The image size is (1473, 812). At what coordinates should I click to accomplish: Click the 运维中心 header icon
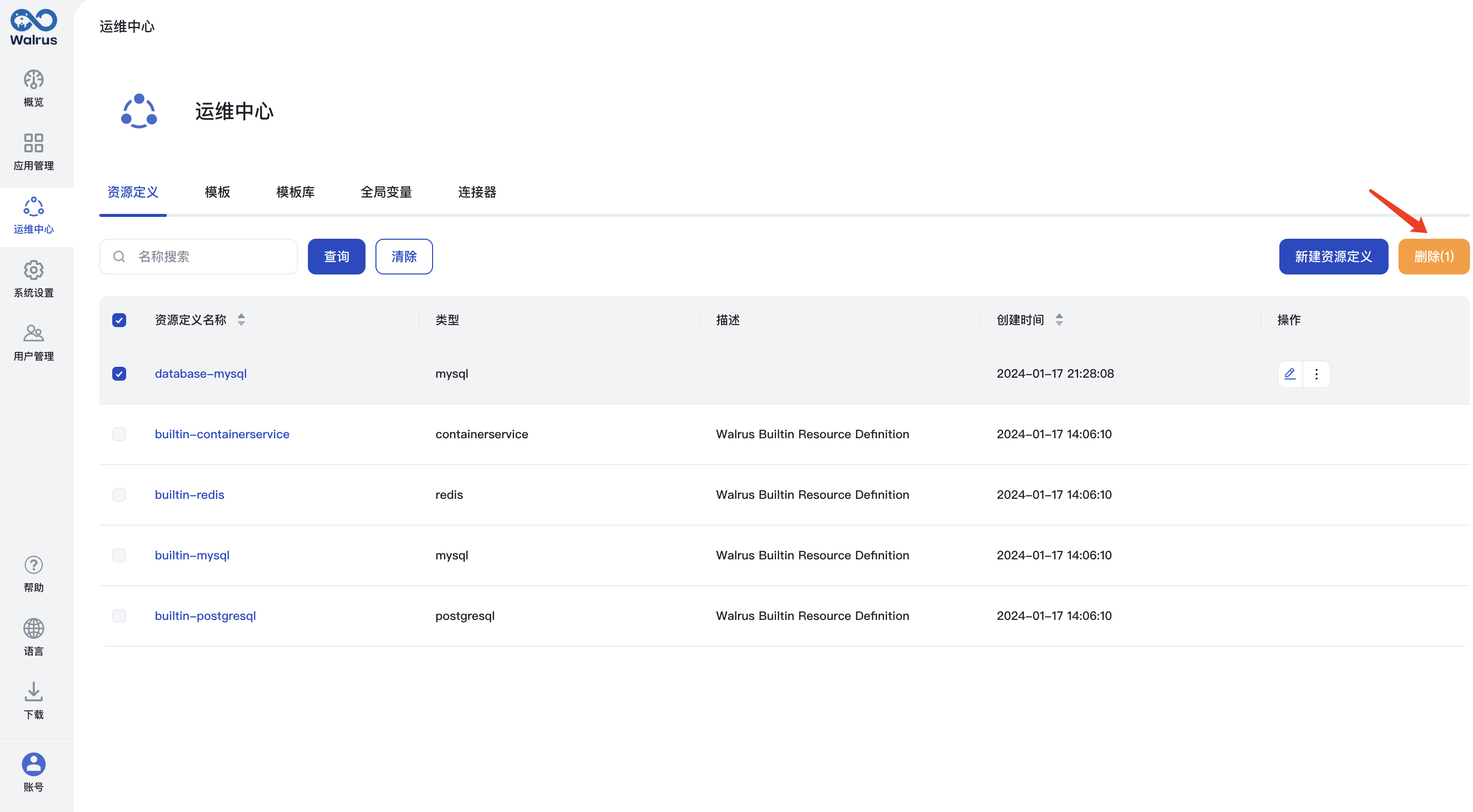(x=139, y=111)
